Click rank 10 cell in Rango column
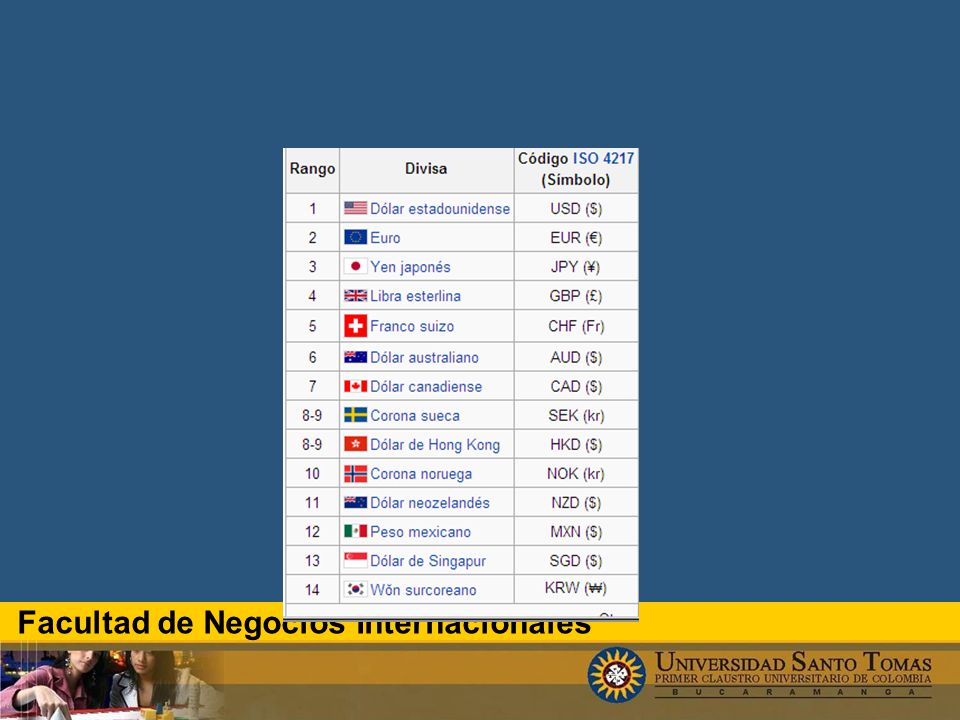Viewport: 960px width, 720px height. coord(312,474)
